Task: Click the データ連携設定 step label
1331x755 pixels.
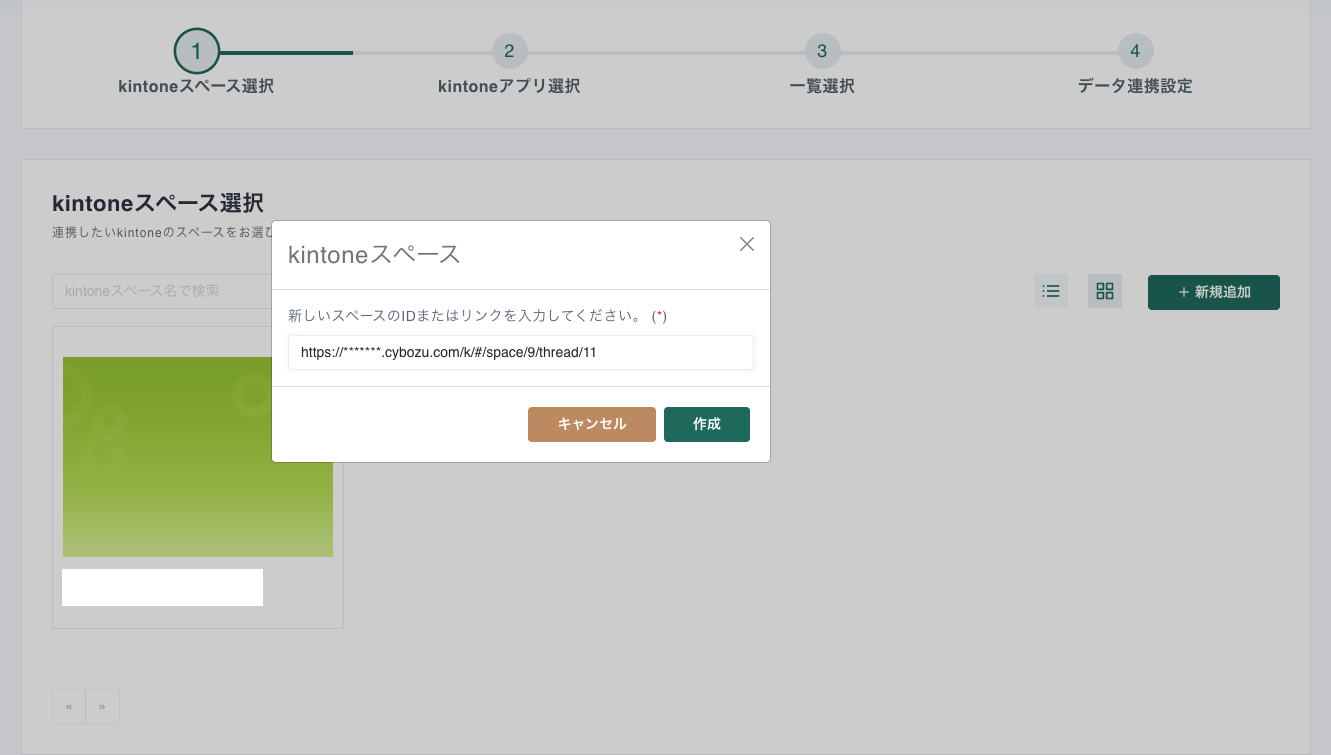Action: 1135,86
